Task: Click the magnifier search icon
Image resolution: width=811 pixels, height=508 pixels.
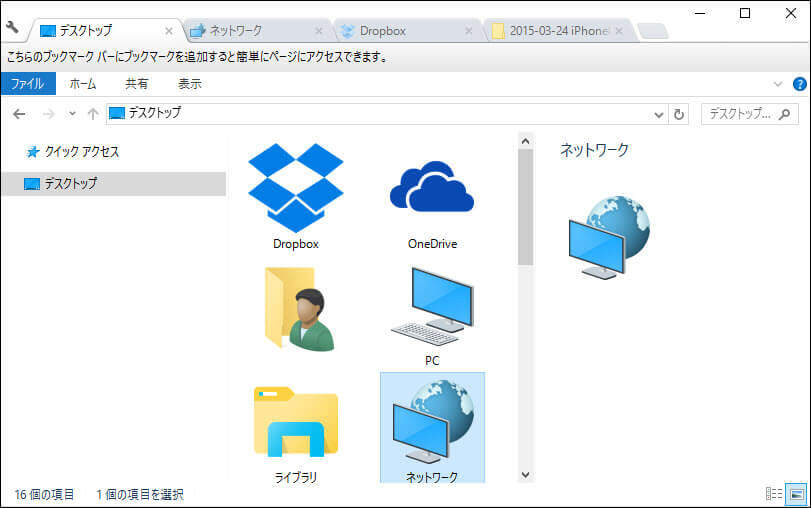Action: 785,114
